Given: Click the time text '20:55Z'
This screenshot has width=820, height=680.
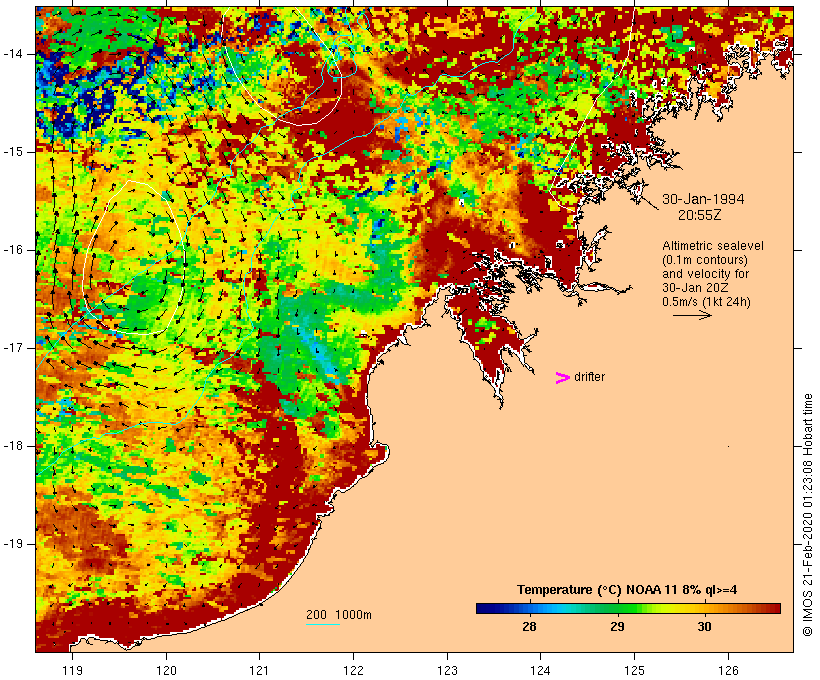Looking at the screenshot, I should click(700, 215).
